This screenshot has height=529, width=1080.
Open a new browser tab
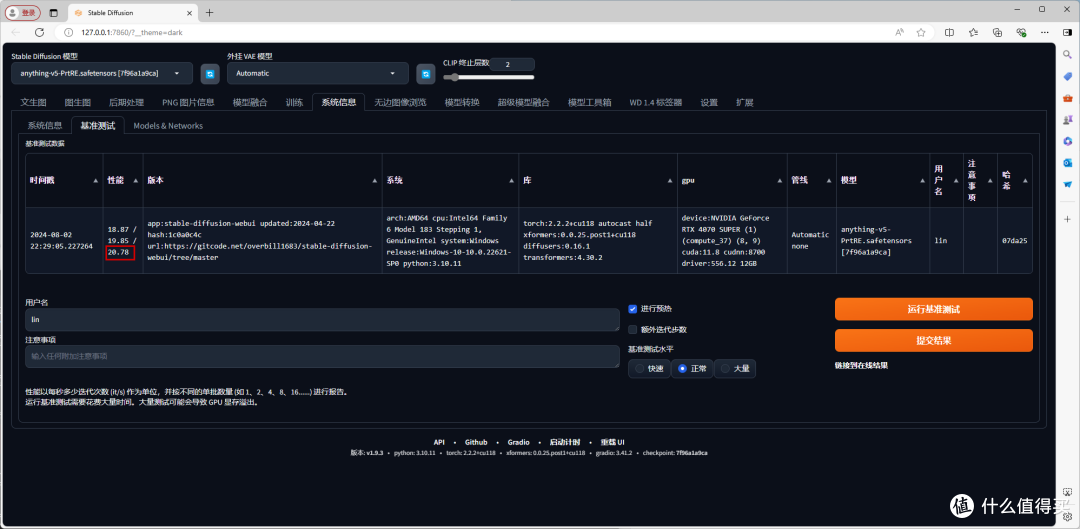pos(209,12)
